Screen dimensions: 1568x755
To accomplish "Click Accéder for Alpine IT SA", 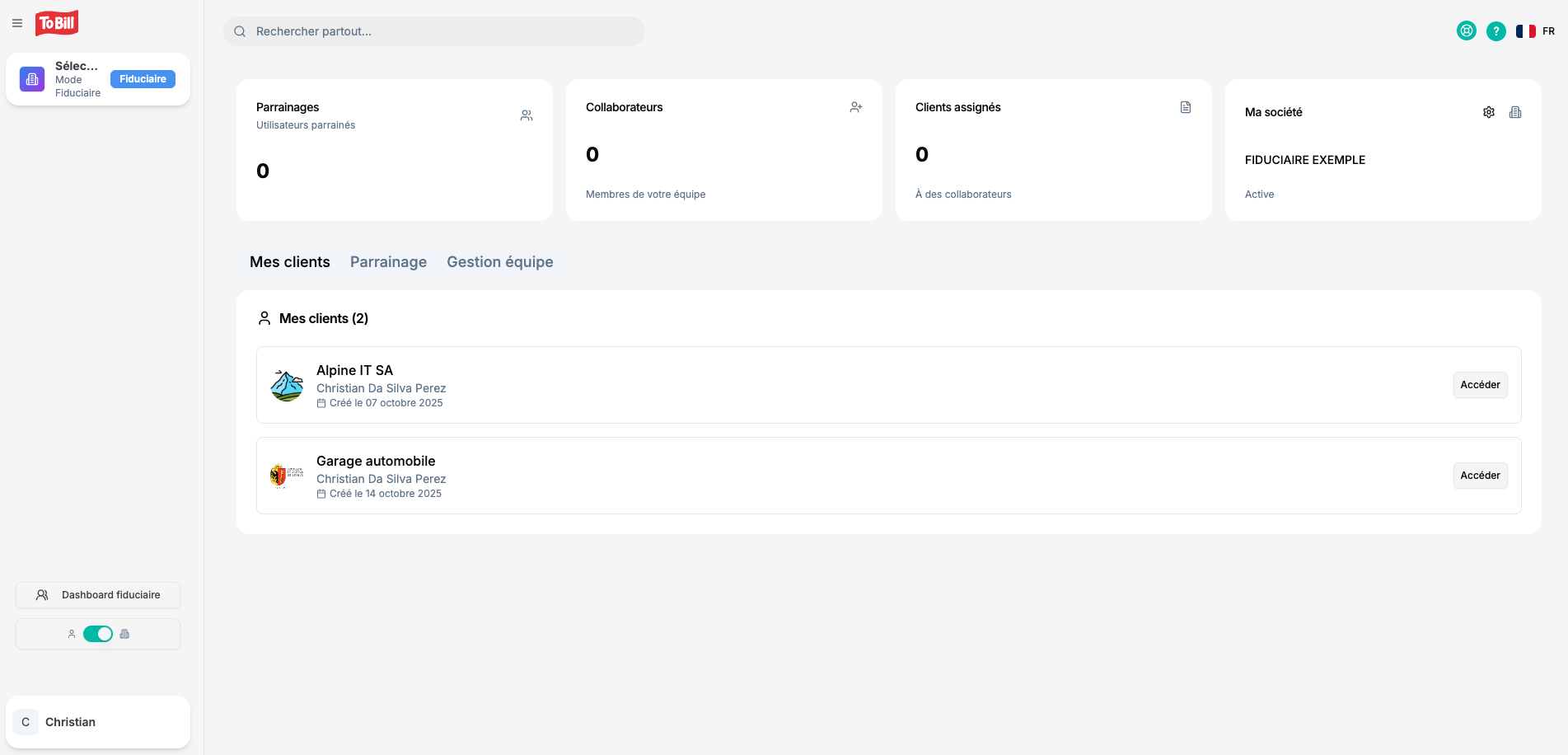I will (x=1479, y=385).
